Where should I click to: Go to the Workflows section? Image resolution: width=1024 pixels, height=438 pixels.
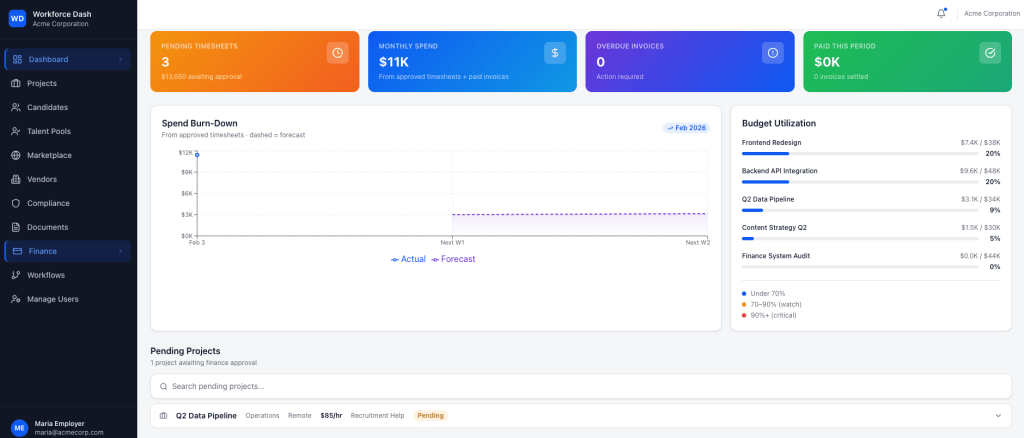pyautogui.click(x=46, y=275)
